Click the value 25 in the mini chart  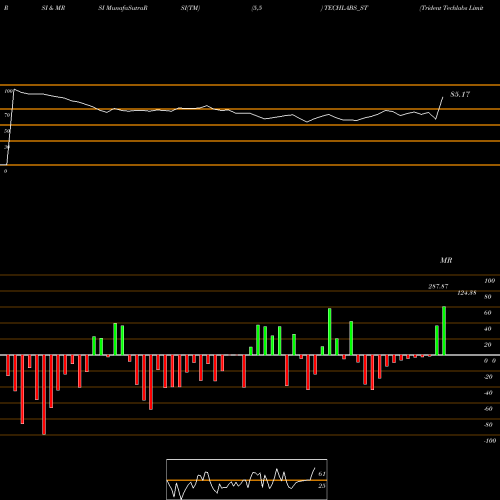322,486
